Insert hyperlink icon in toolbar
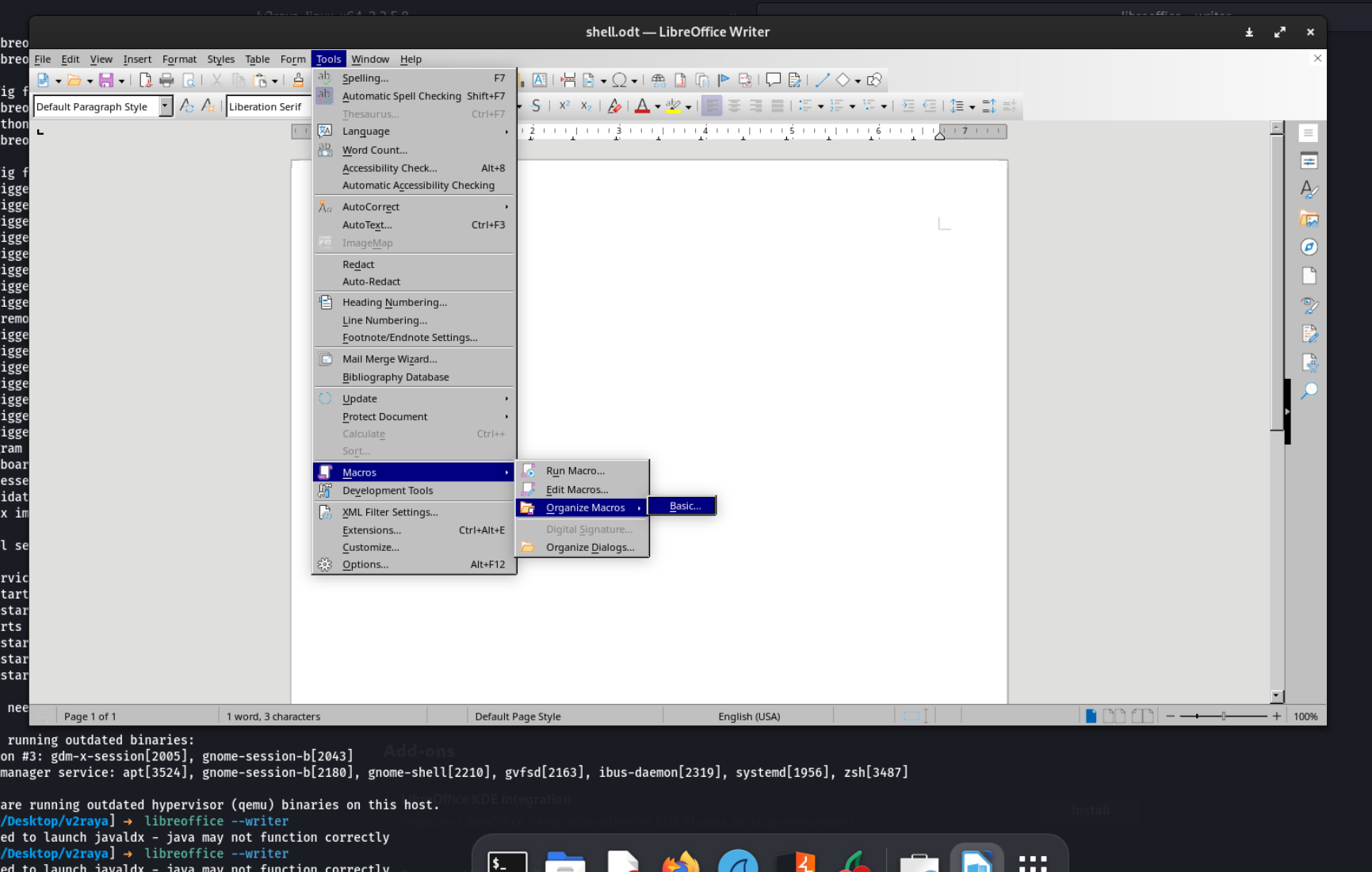1372x872 pixels. tap(658, 80)
